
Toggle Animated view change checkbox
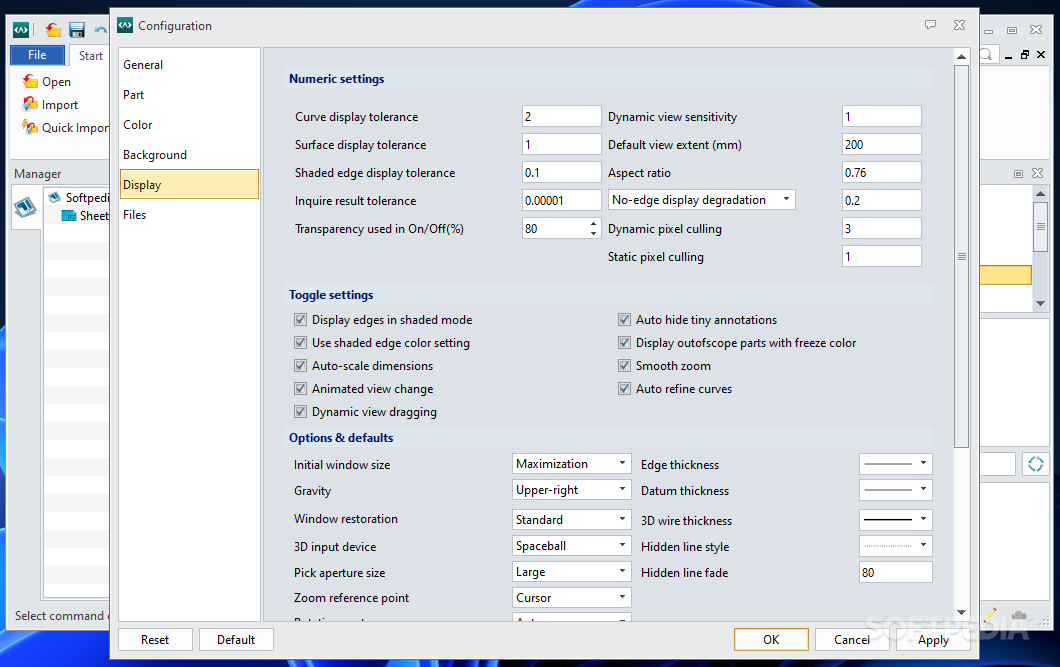point(300,389)
